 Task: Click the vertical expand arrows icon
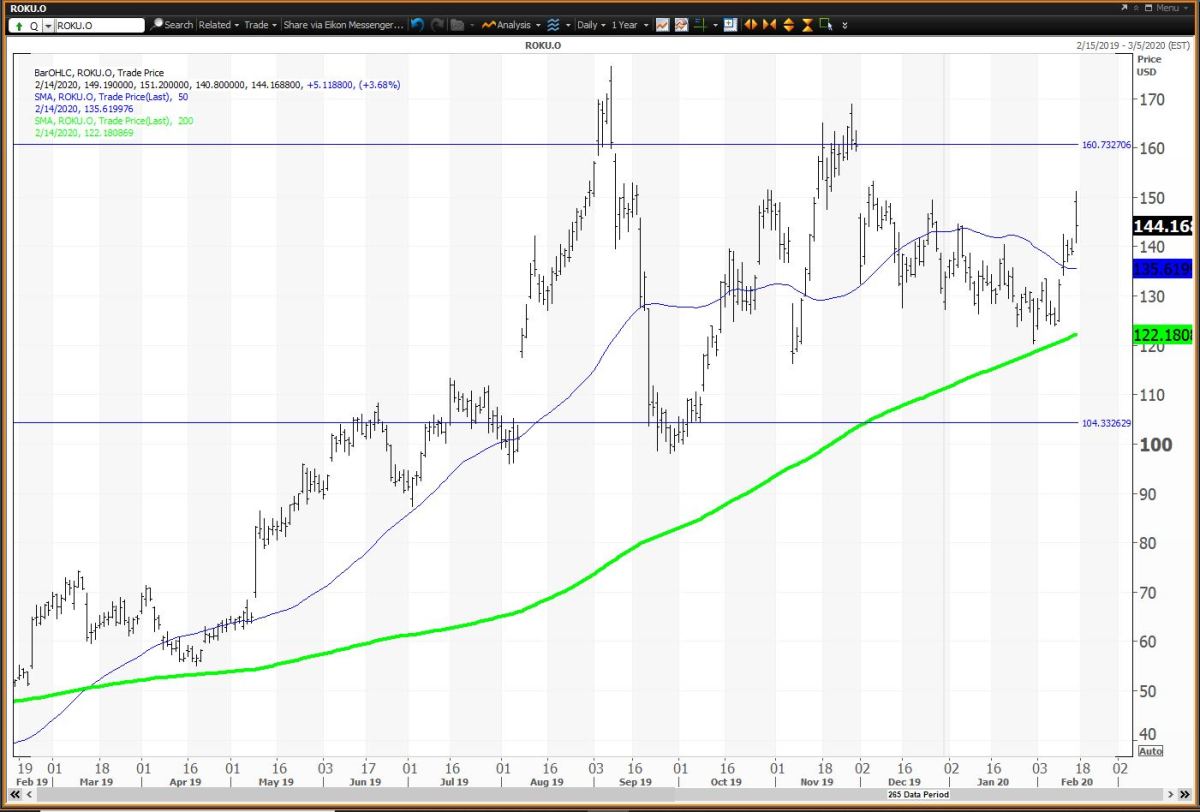788,24
